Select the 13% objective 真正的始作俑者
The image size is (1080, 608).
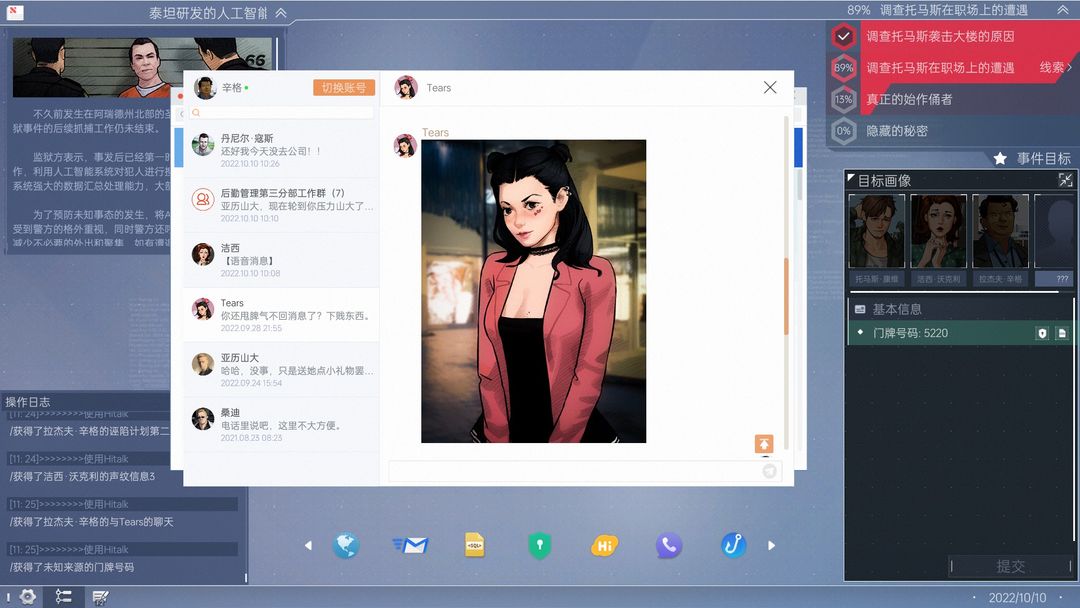click(908, 99)
